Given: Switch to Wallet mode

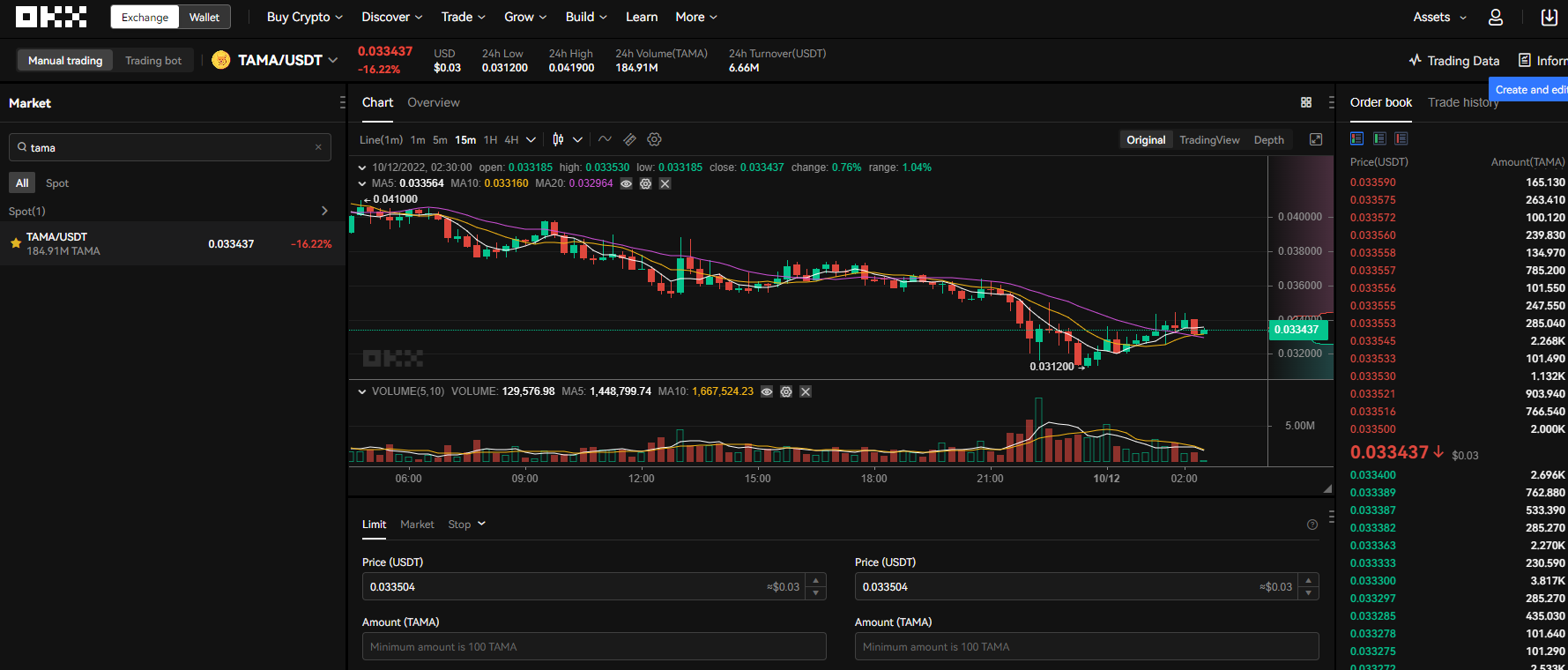Looking at the screenshot, I should (x=204, y=17).
